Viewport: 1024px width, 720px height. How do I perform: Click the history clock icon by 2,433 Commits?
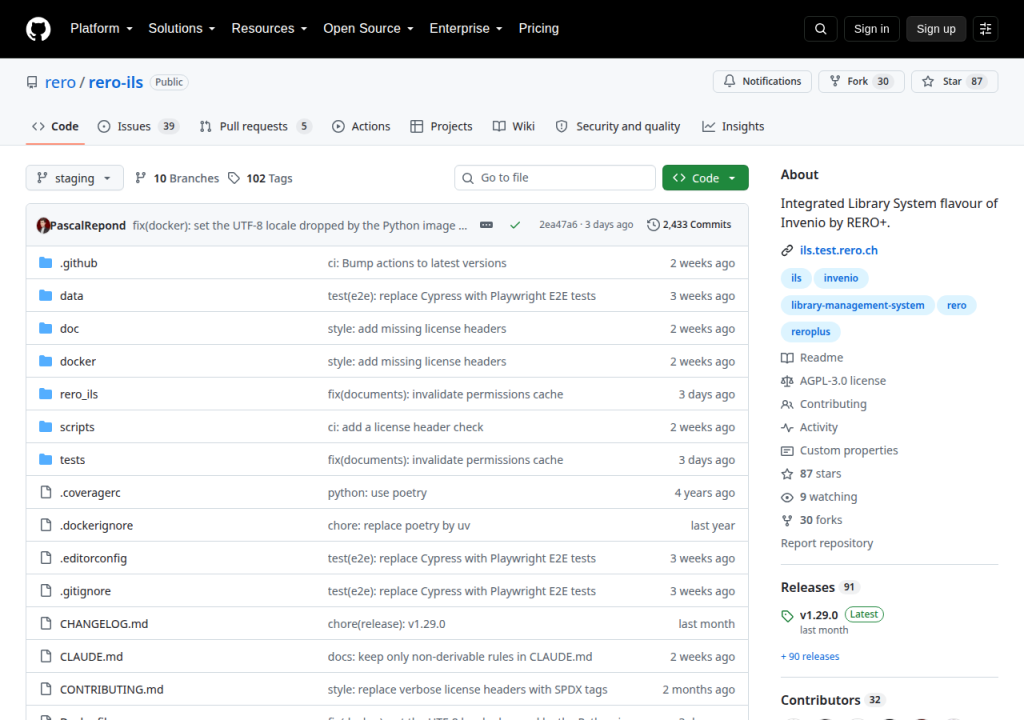click(653, 225)
